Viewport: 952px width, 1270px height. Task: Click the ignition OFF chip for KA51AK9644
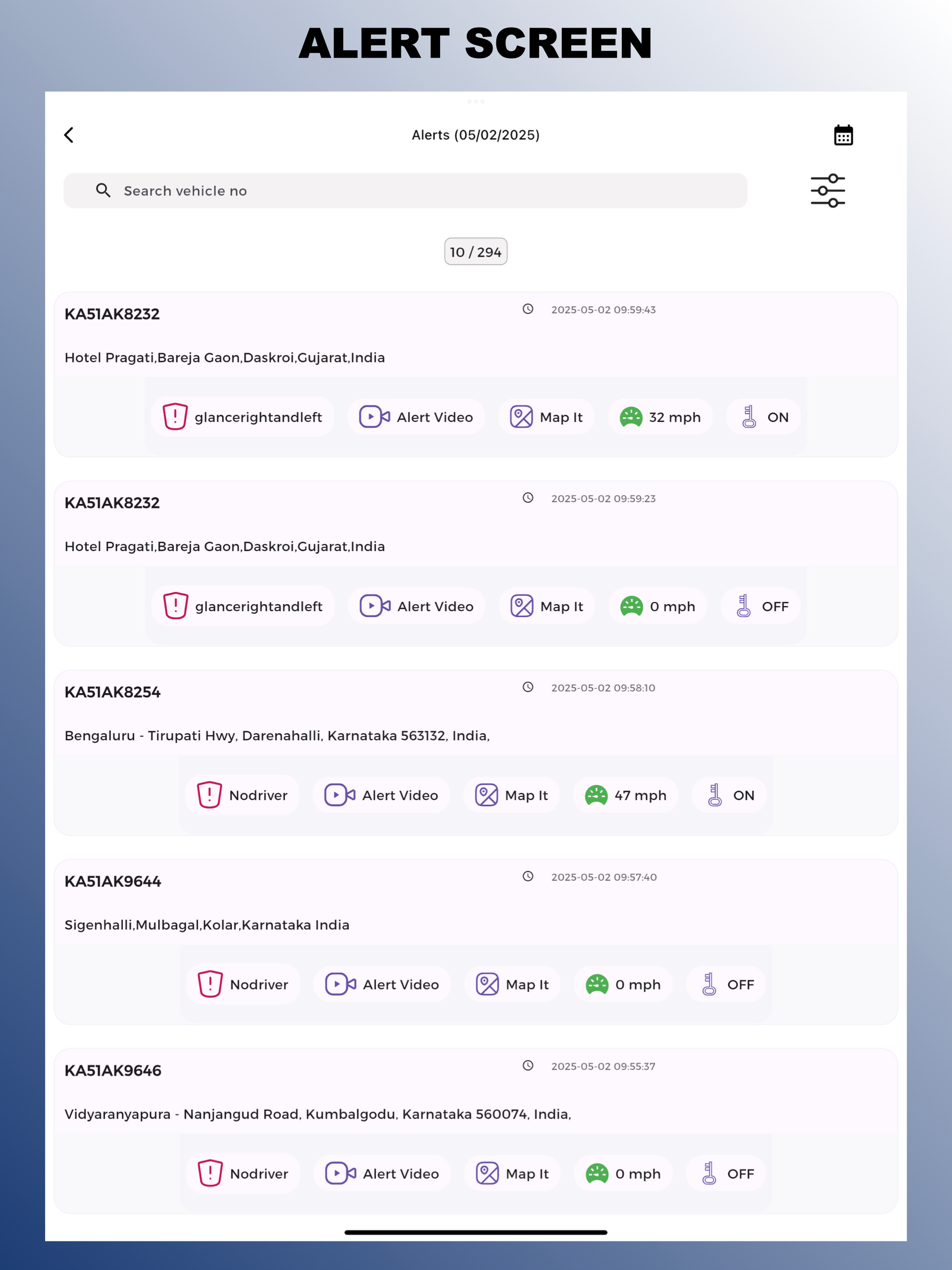(x=726, y=985)
